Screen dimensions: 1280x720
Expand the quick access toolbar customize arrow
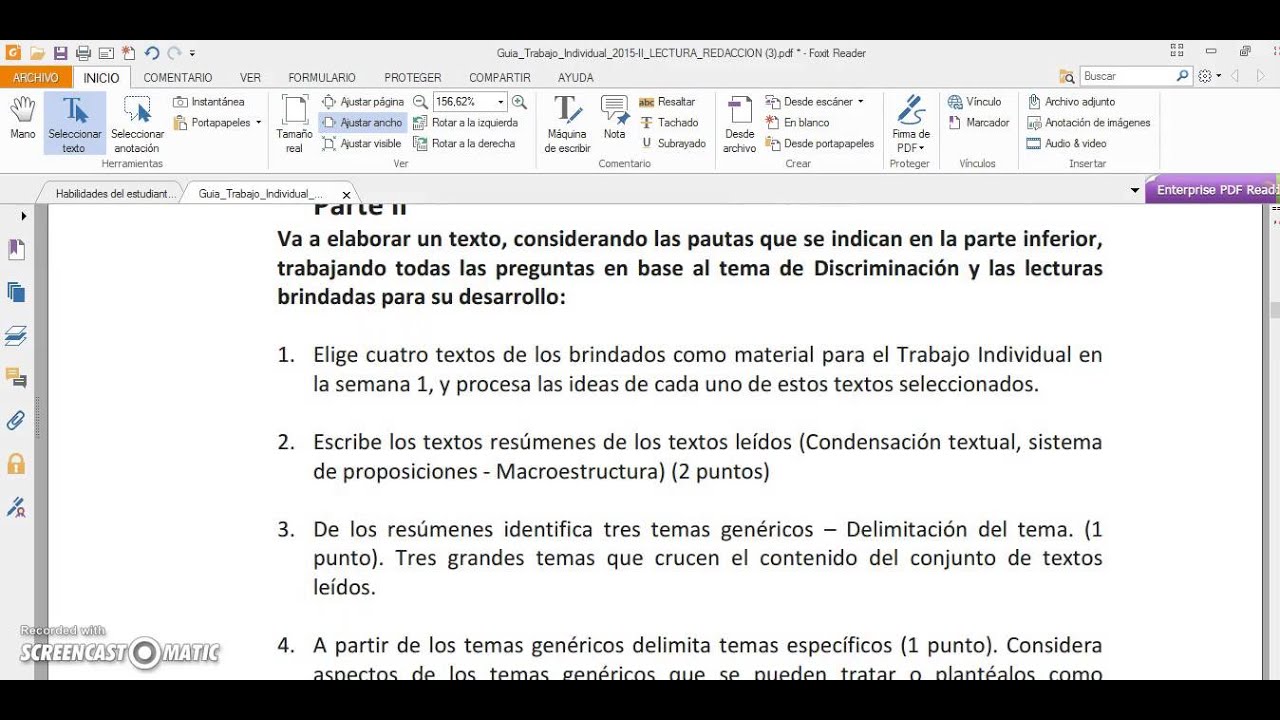(x=192, y=53)
